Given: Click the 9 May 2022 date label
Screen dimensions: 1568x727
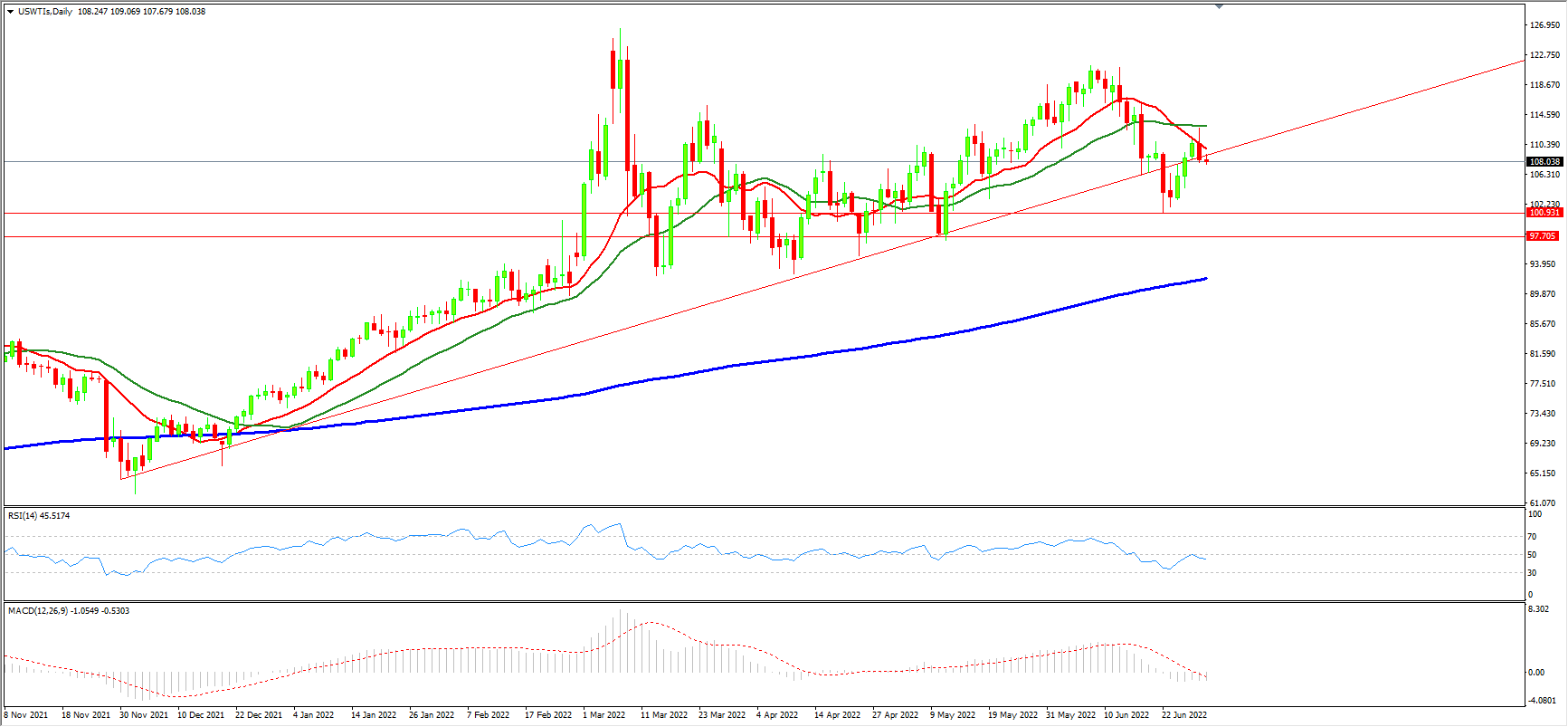Looking at the screenshot, I should coord(953,715).
